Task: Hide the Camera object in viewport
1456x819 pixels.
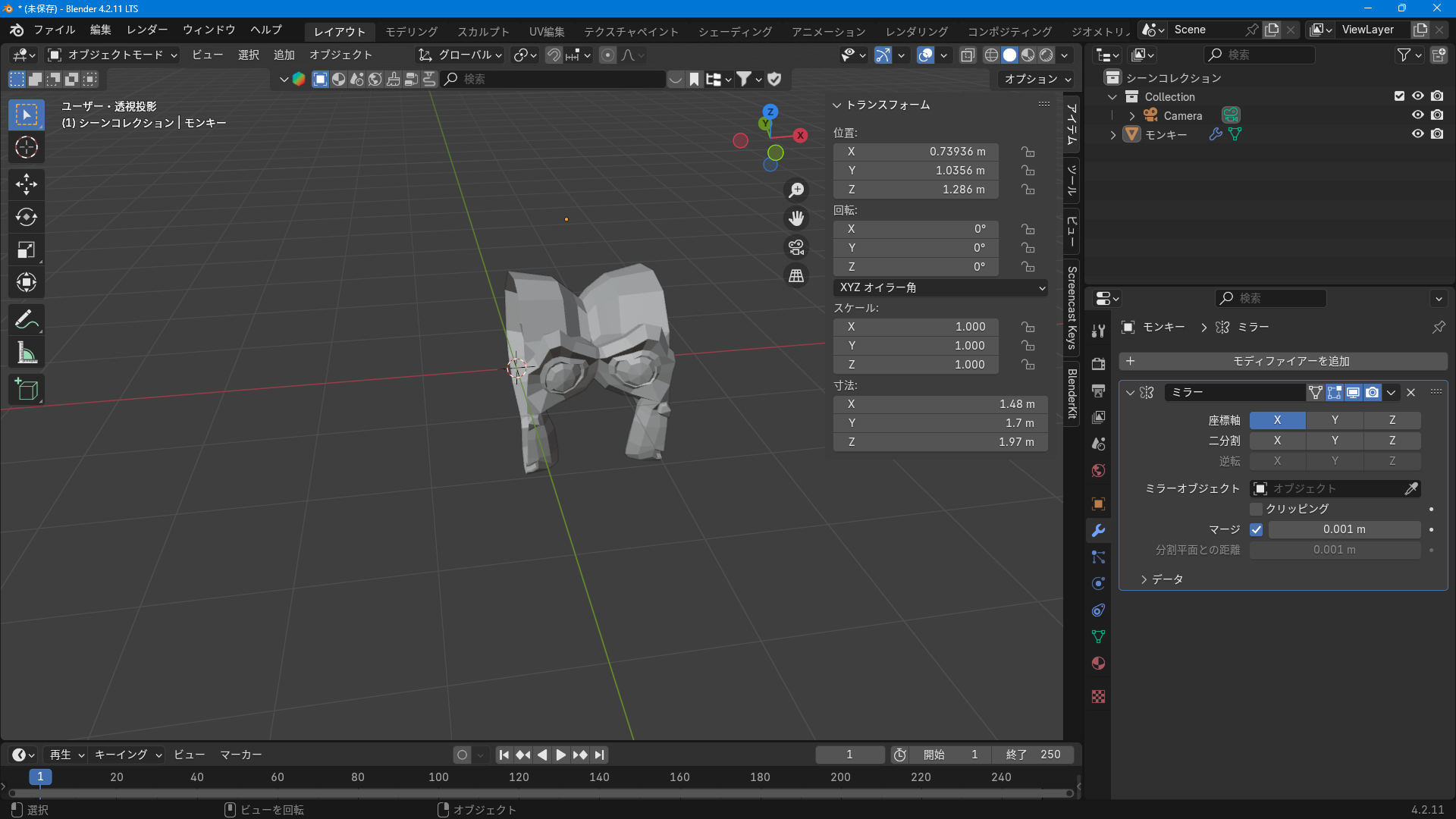Action: coord(1417,115)
